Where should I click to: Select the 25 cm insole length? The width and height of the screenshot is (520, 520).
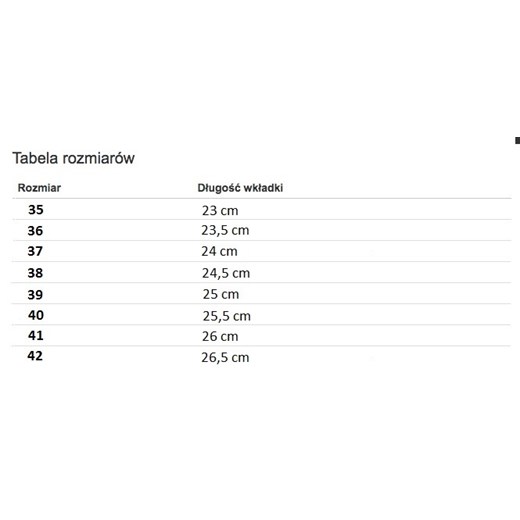[x=221, y=294]
